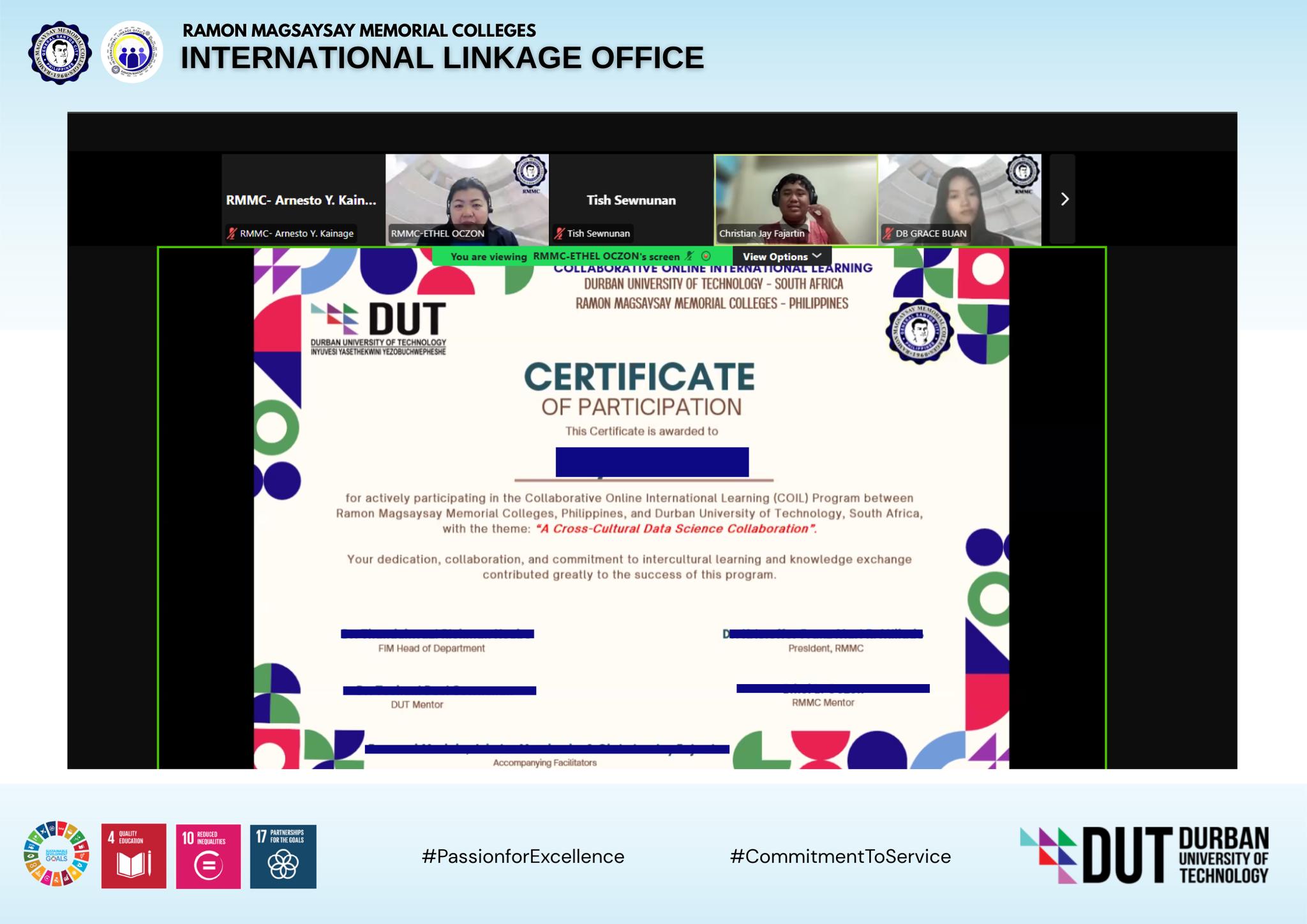The width and height of the screenshot is (1307, 924).
Task: Click the DUT logo on the certificate
Action: tap(379, 327)
